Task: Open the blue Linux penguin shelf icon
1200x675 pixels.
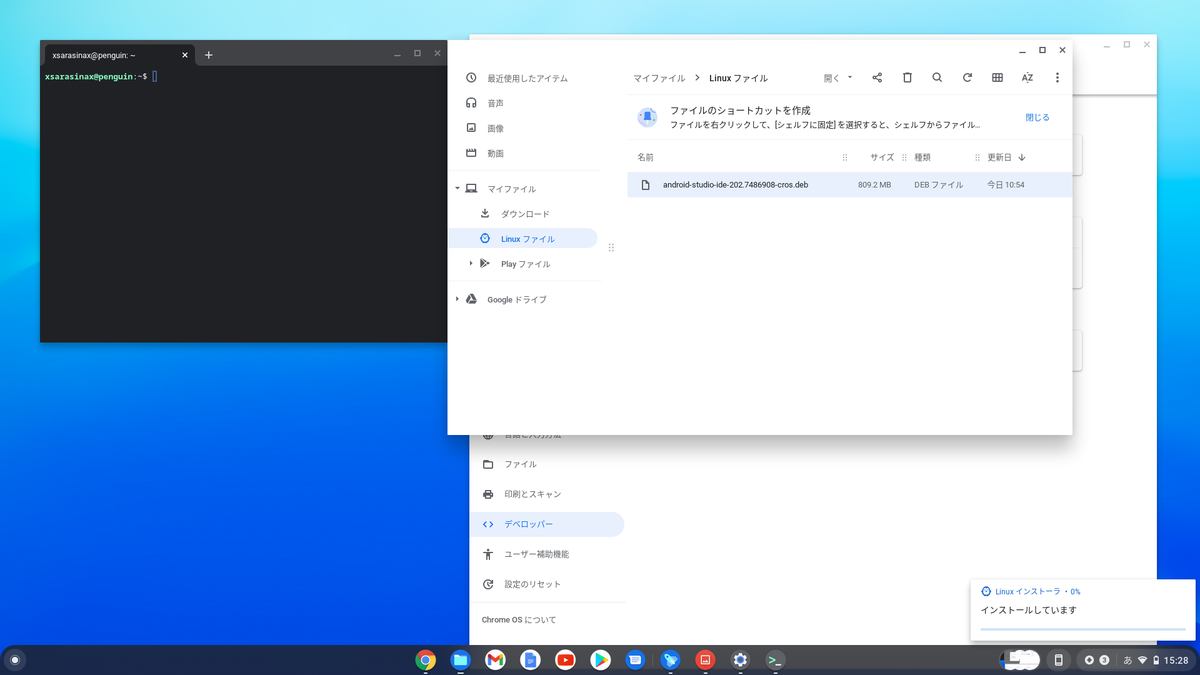Action: coord(670,660)
